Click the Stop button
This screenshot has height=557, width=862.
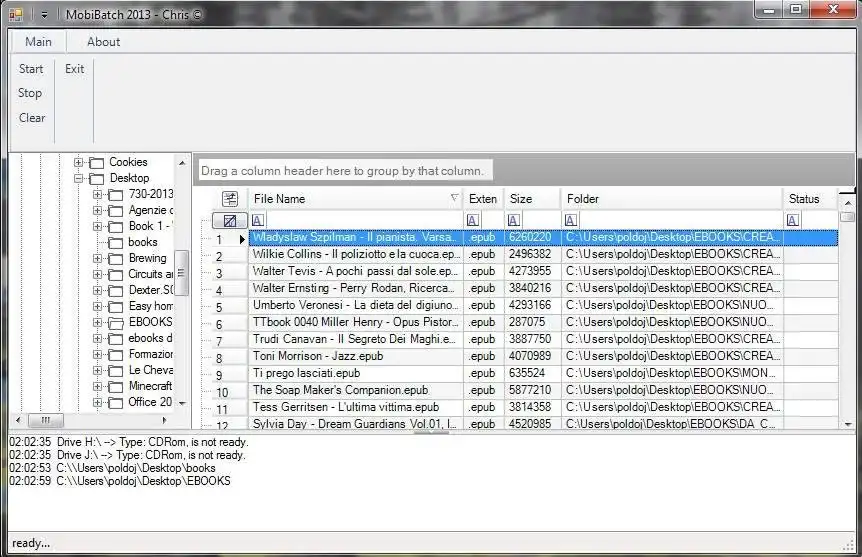tap(30, 93)
